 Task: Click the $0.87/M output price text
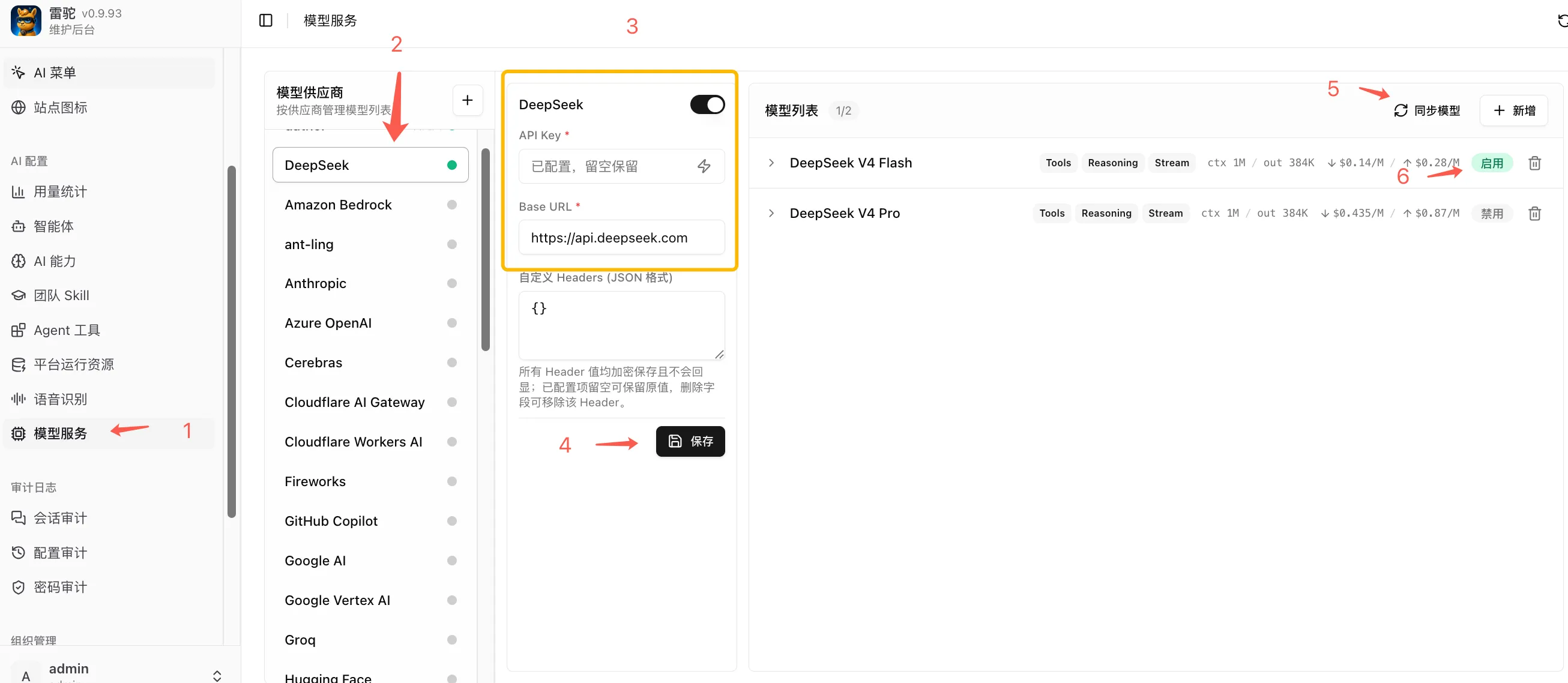1437,214
